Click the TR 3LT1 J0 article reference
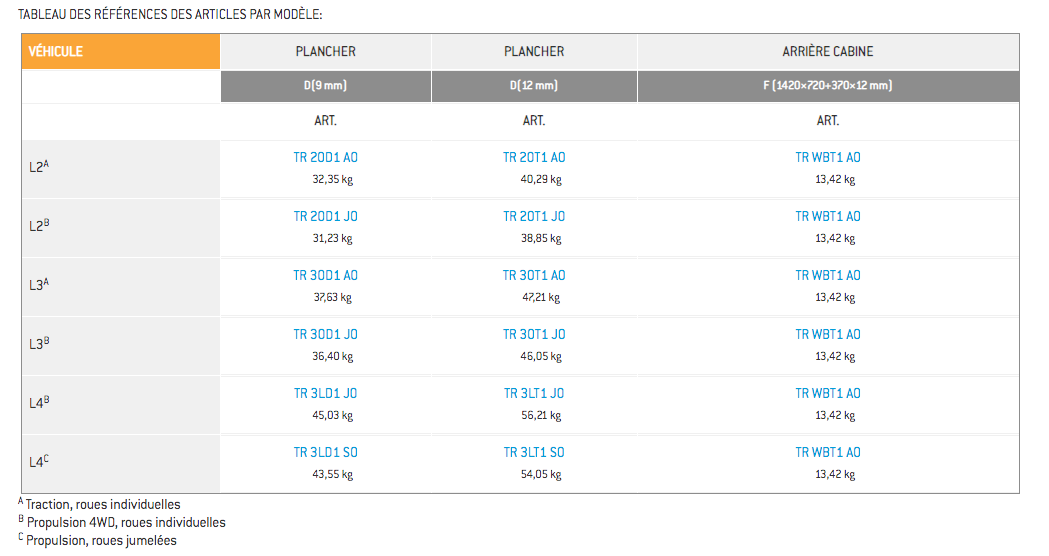 [x=534, y=393]
